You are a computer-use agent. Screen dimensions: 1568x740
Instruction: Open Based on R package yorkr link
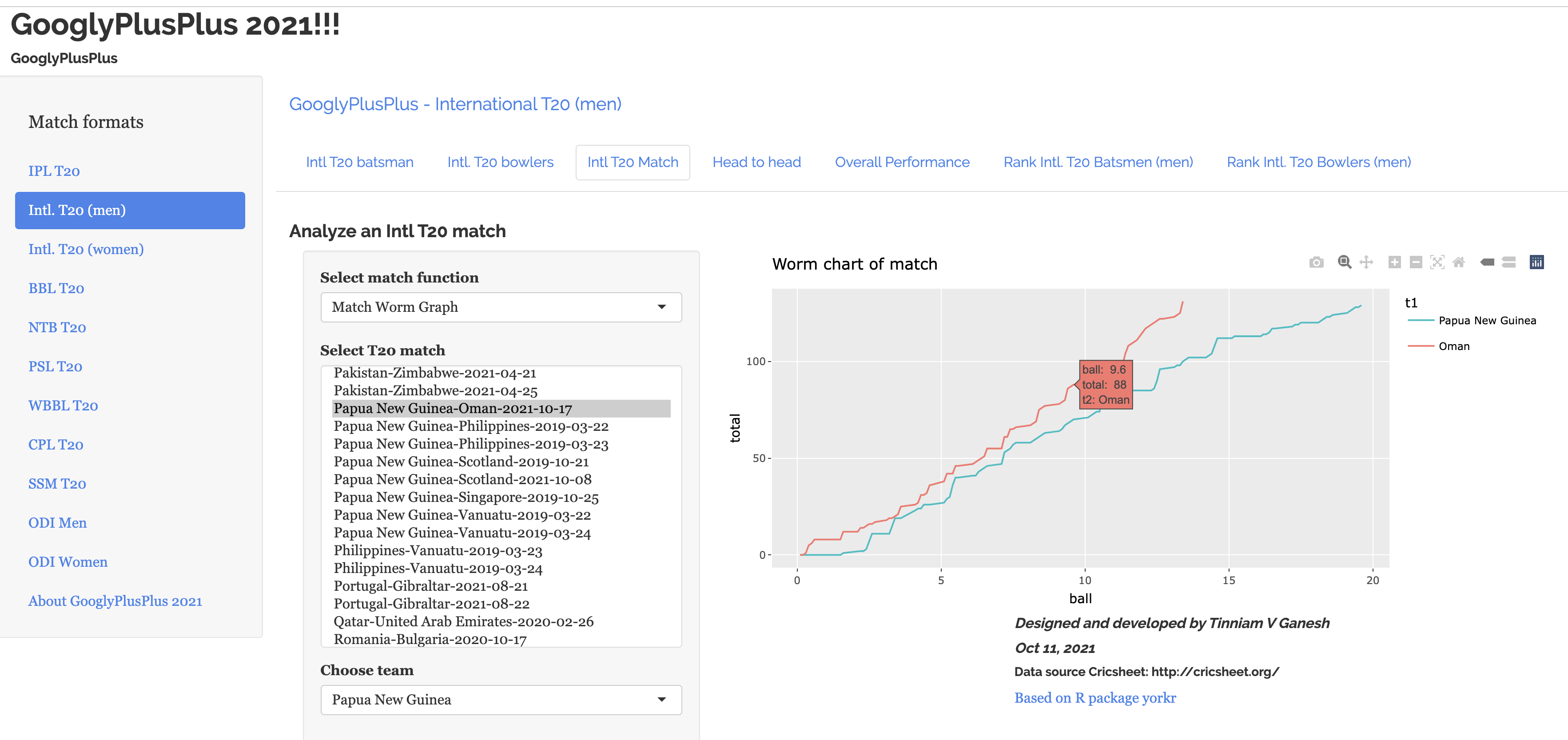point(1094,698)
